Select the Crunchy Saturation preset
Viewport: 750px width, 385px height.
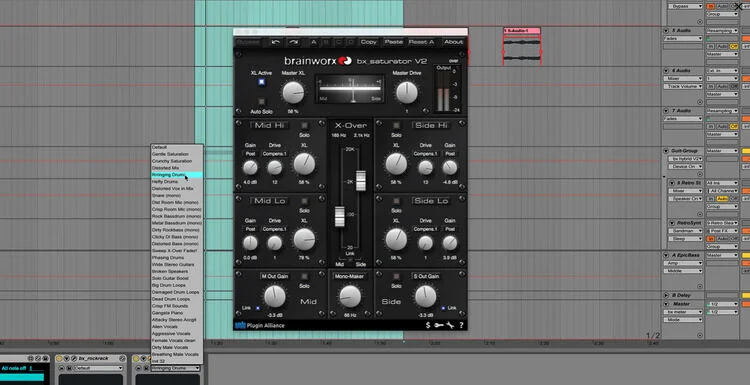click(x=177, y=161)
